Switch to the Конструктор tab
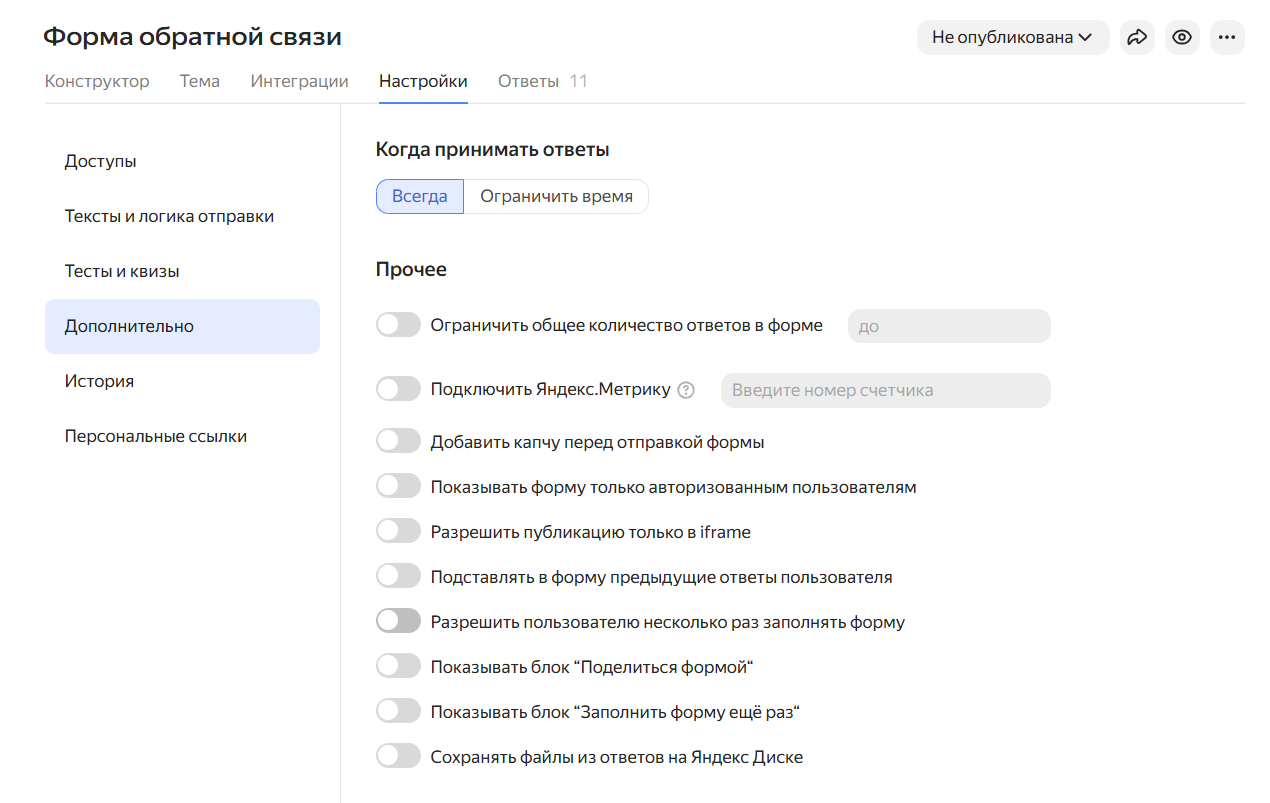 point(97,81)
